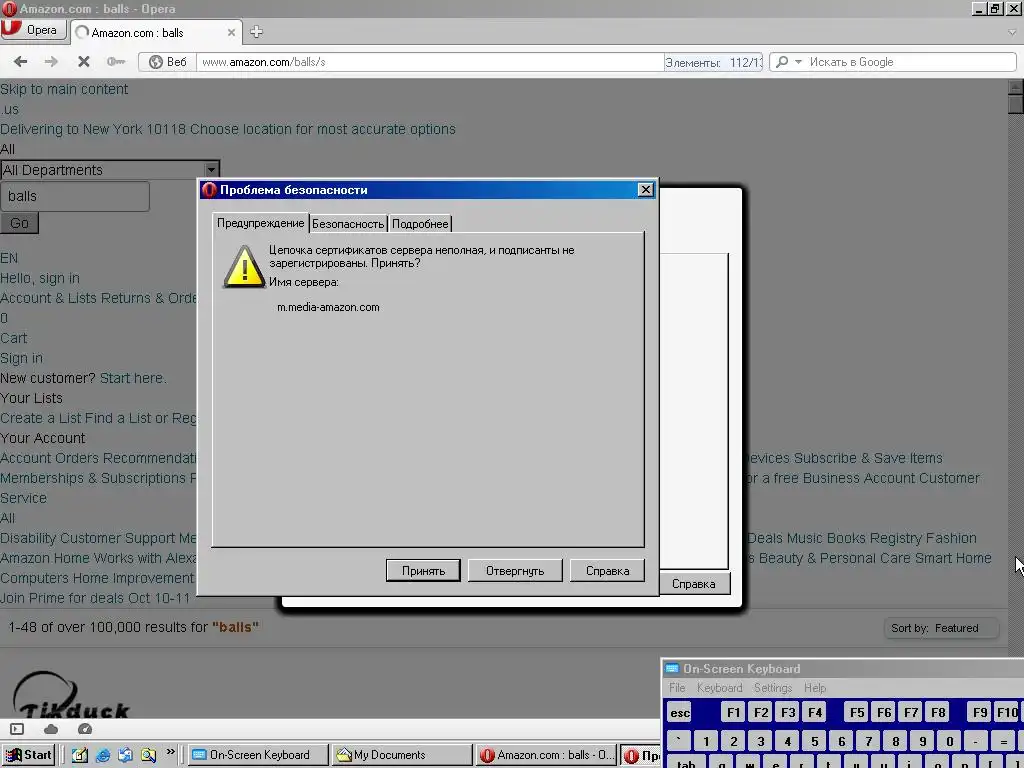Open the search engine dropdown arrow
The height and width of the screenshot is (768, 1024).
click(x=798, y=61)
